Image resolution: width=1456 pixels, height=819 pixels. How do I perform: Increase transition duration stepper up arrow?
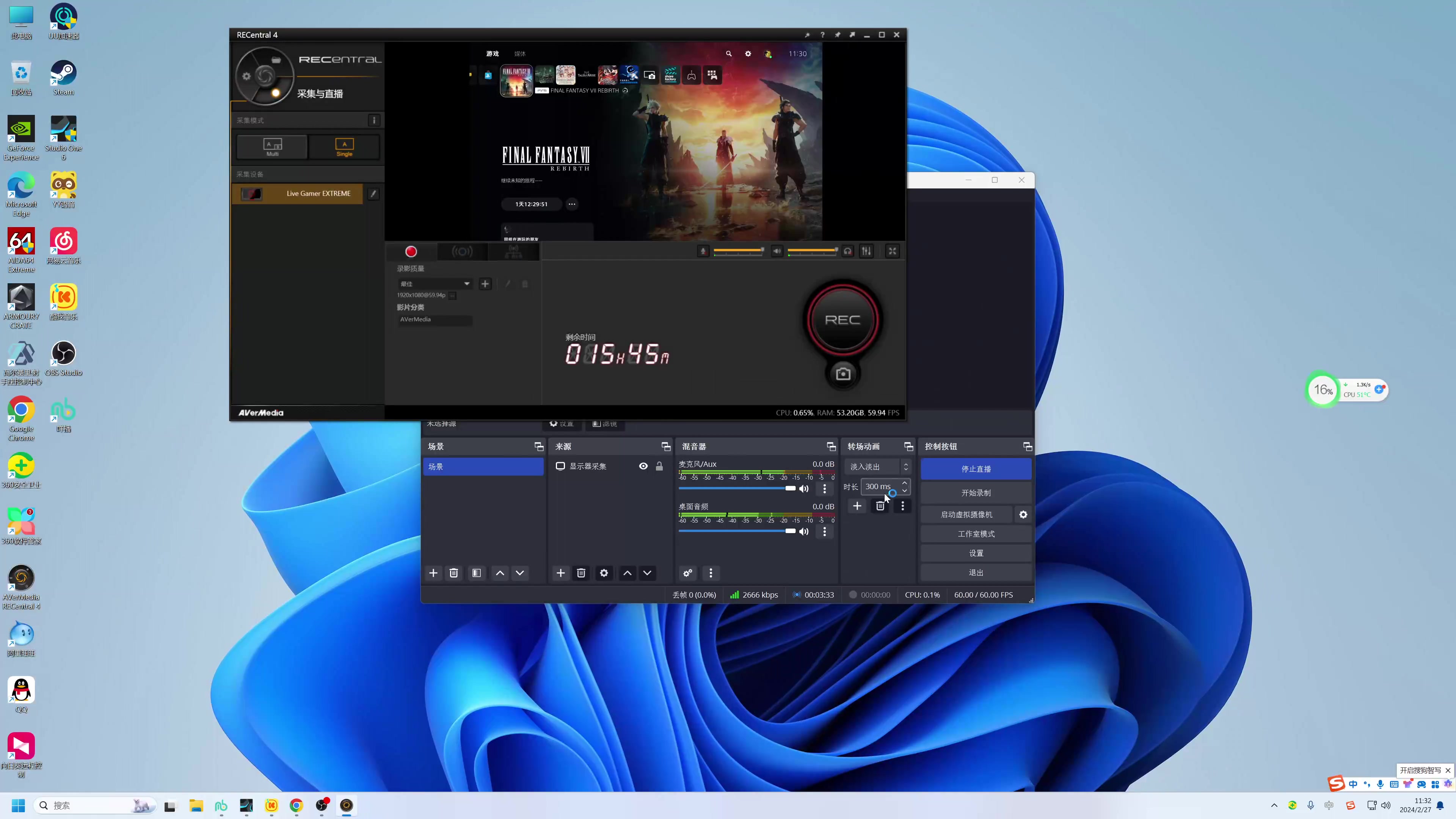pos(905,483)
